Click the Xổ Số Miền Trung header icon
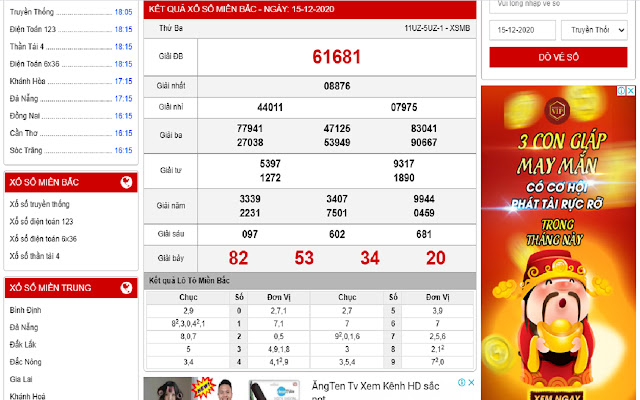 coord(125,289)
